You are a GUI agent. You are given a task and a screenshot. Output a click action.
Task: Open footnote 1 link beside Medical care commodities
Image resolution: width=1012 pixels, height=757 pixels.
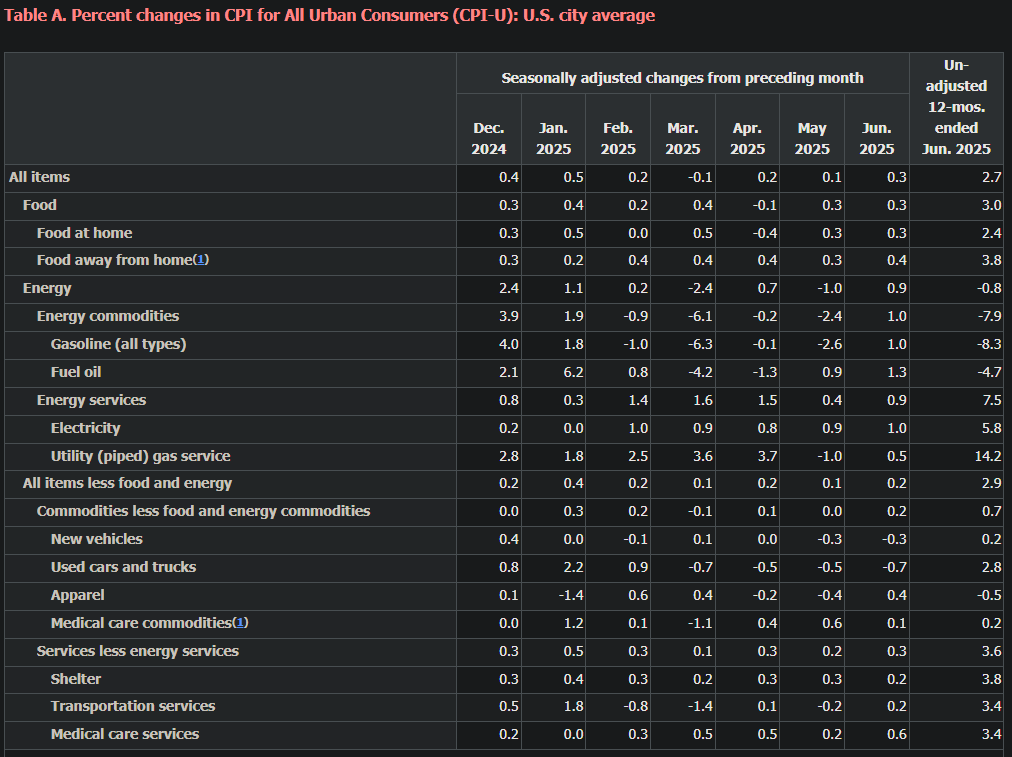point(240,622)
